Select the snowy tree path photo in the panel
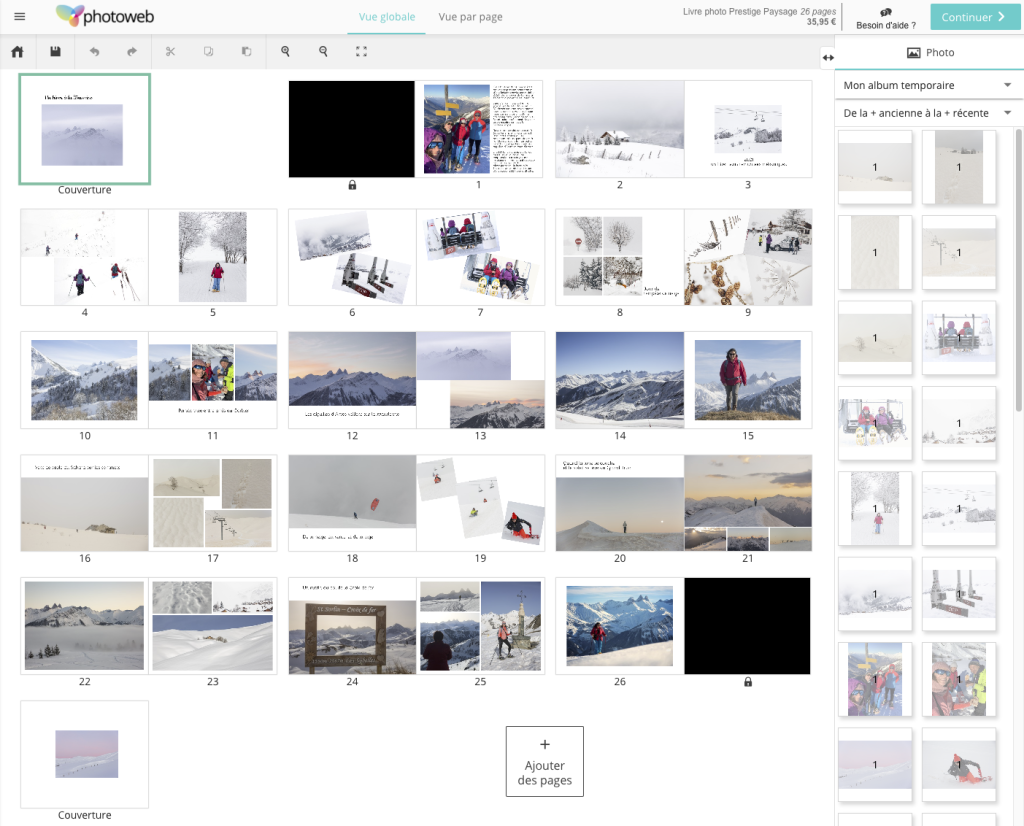1024x826 pixels. (x=875, y=509)
